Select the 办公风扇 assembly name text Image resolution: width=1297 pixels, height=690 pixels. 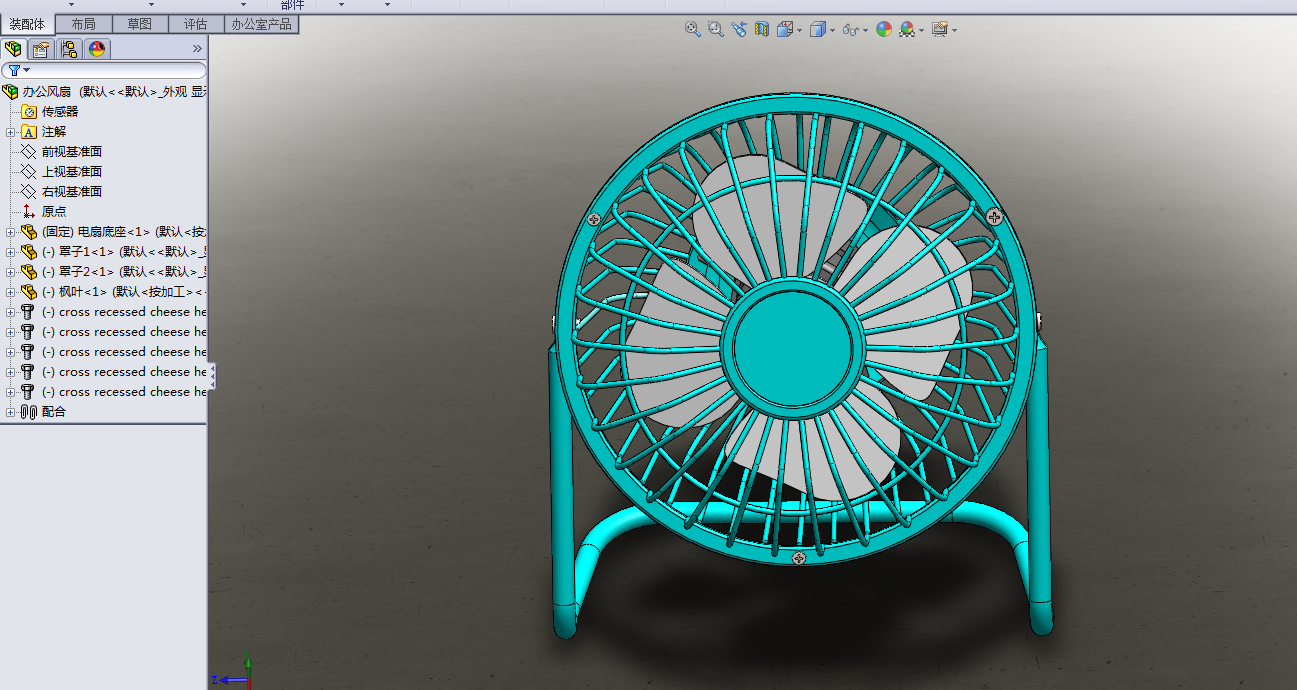point(47,92)
